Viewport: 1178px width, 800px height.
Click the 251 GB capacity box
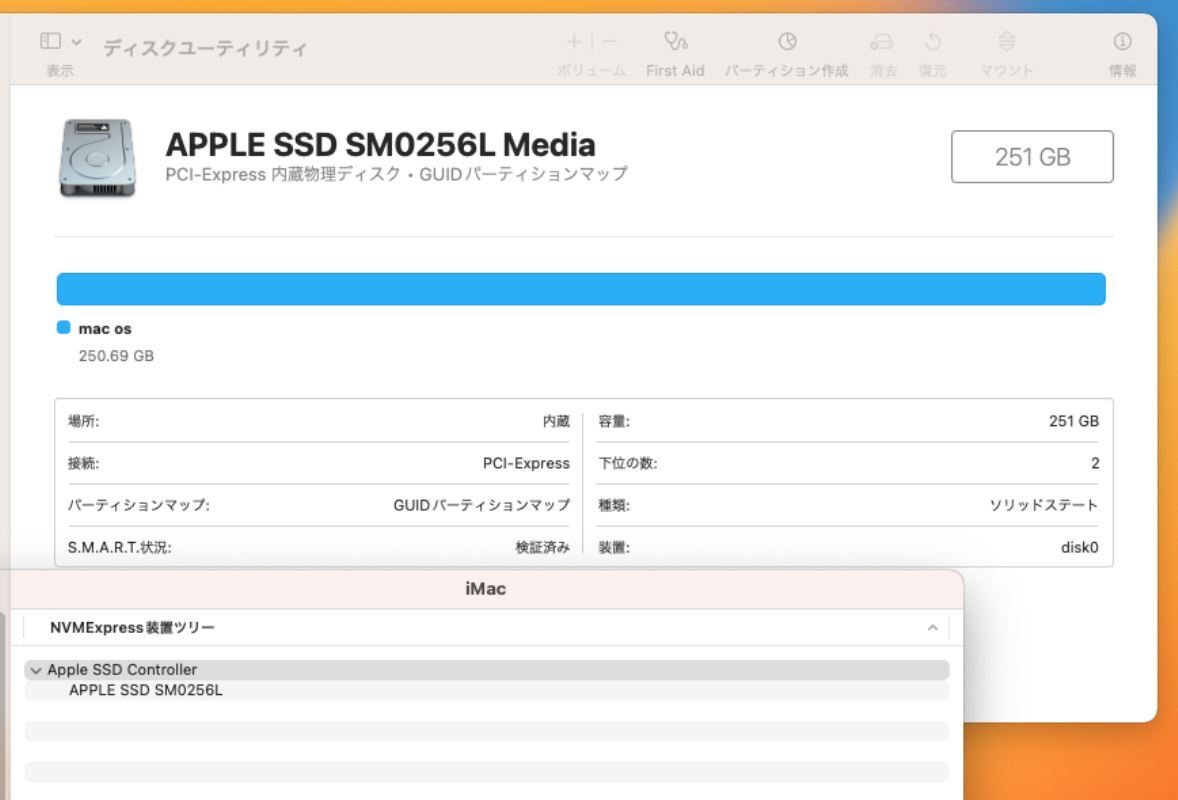1032,156
